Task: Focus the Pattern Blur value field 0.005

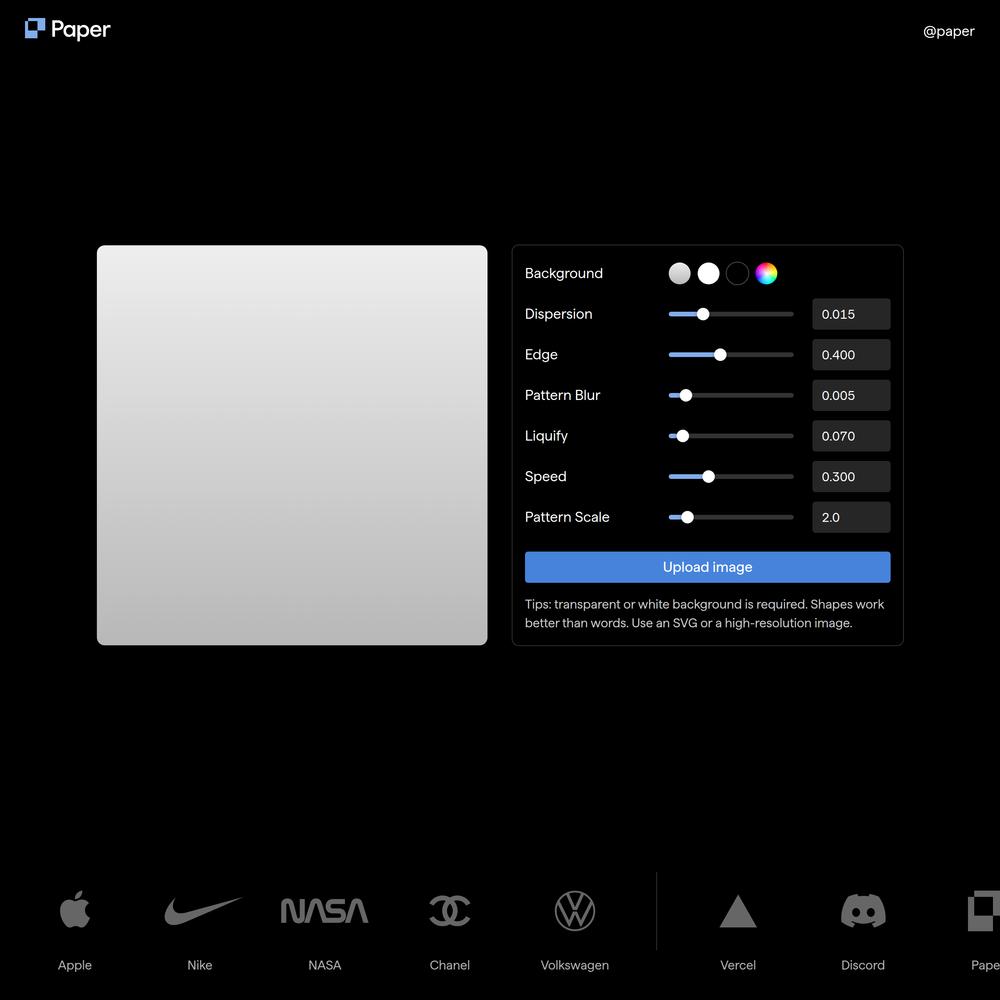Action: pyautogui.click(x=851, y=395)
